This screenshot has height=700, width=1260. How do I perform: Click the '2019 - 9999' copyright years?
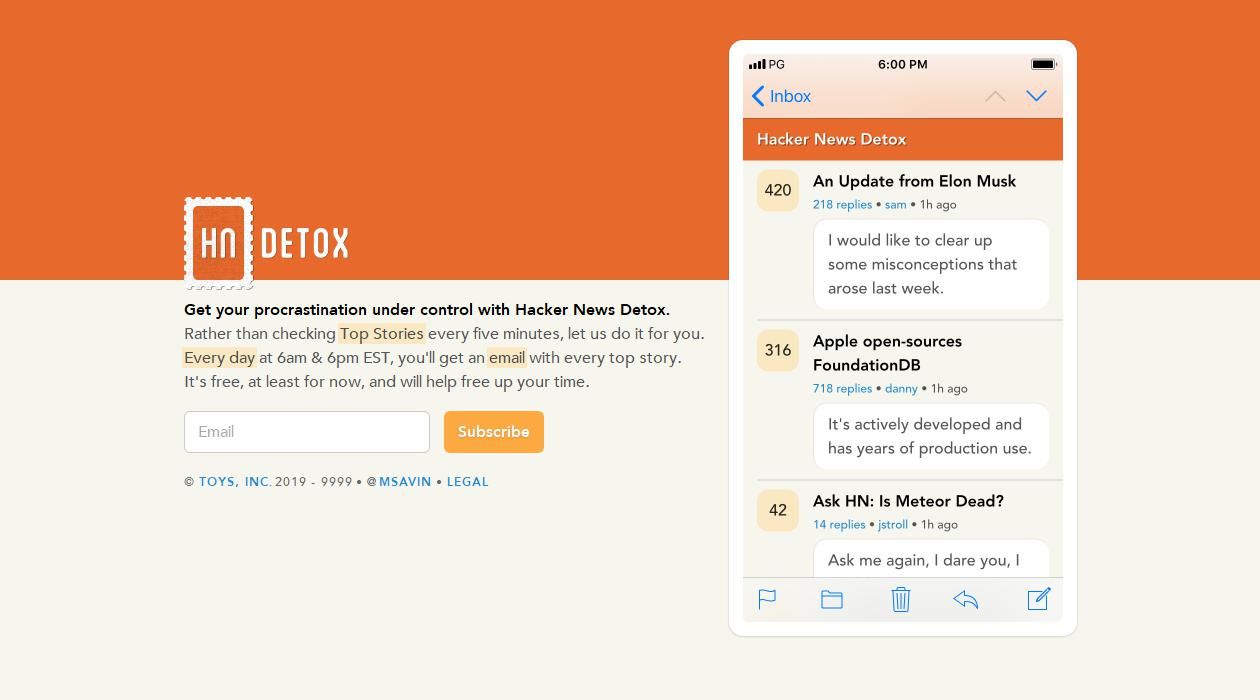pos(314,482)
